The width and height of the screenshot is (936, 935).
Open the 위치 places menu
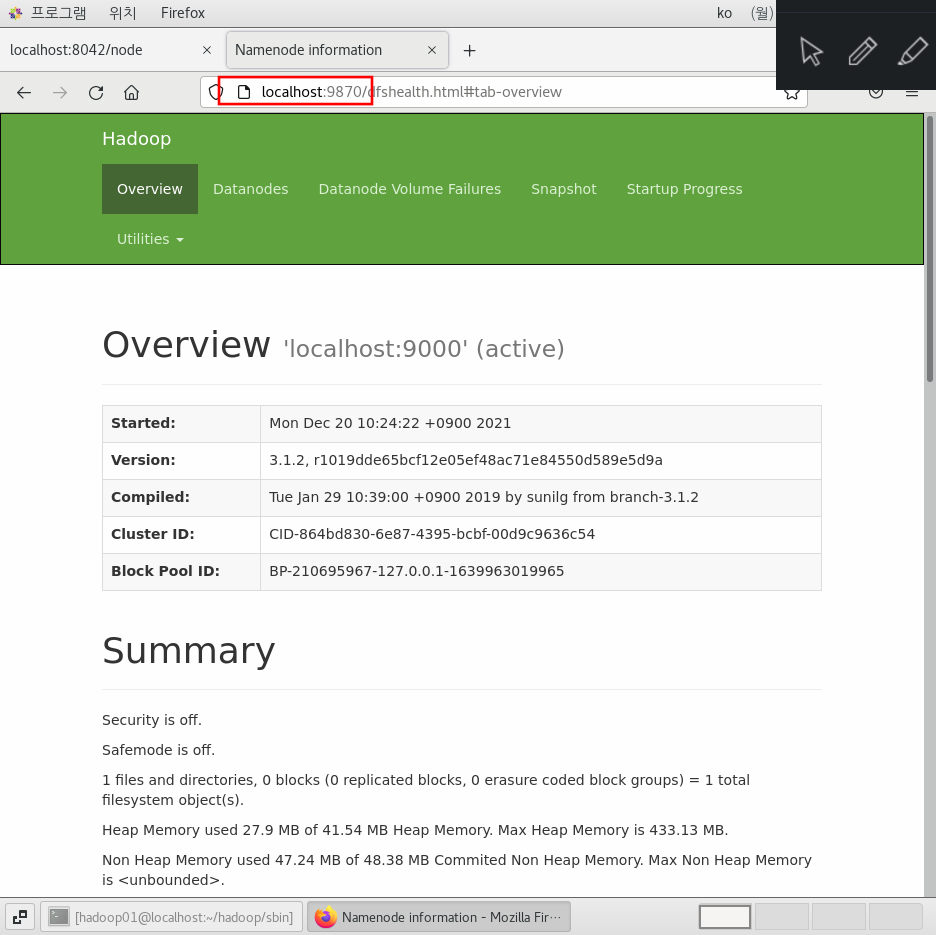(122, 13)
